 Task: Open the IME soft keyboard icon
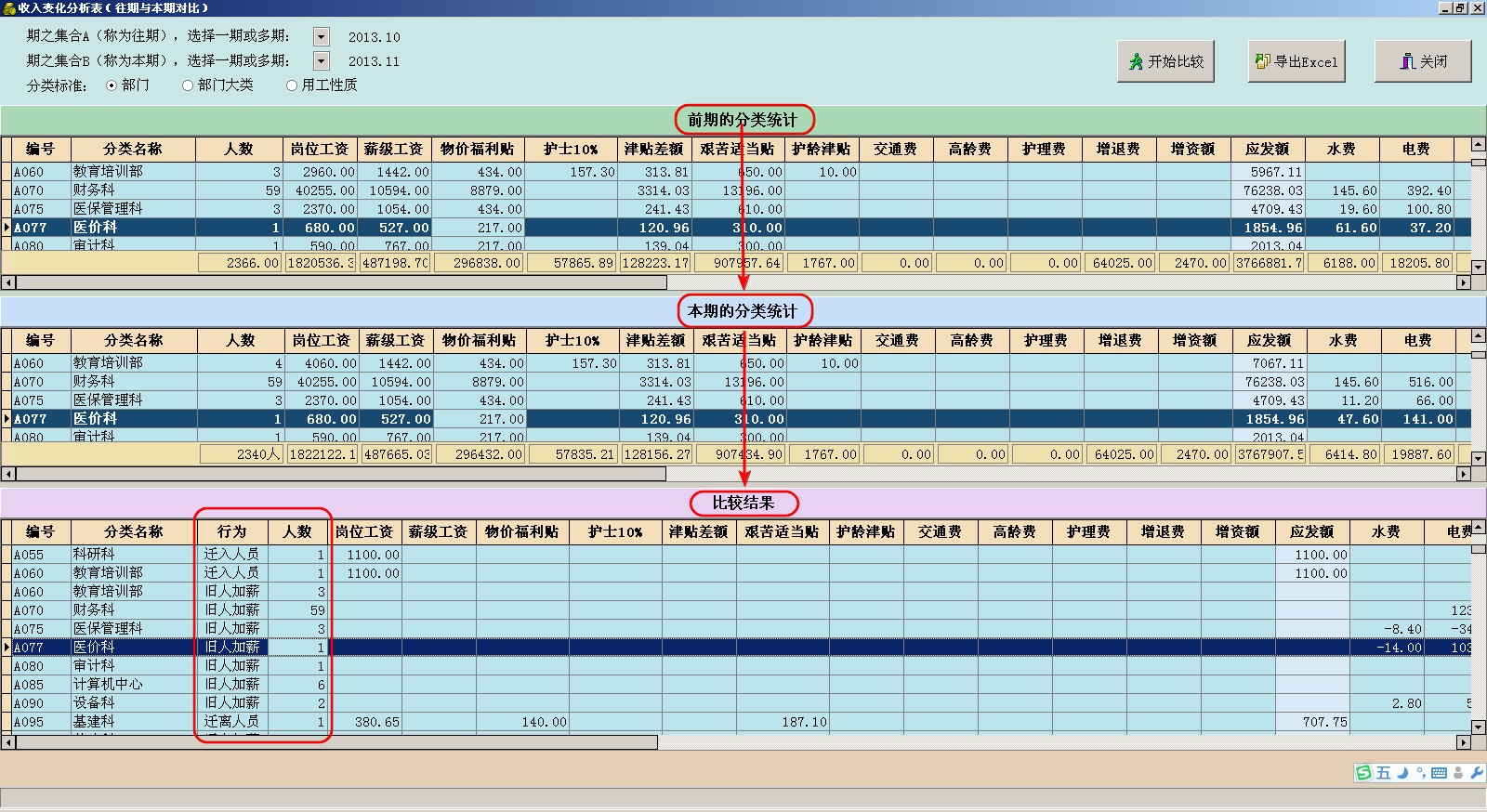[1440, 773]
